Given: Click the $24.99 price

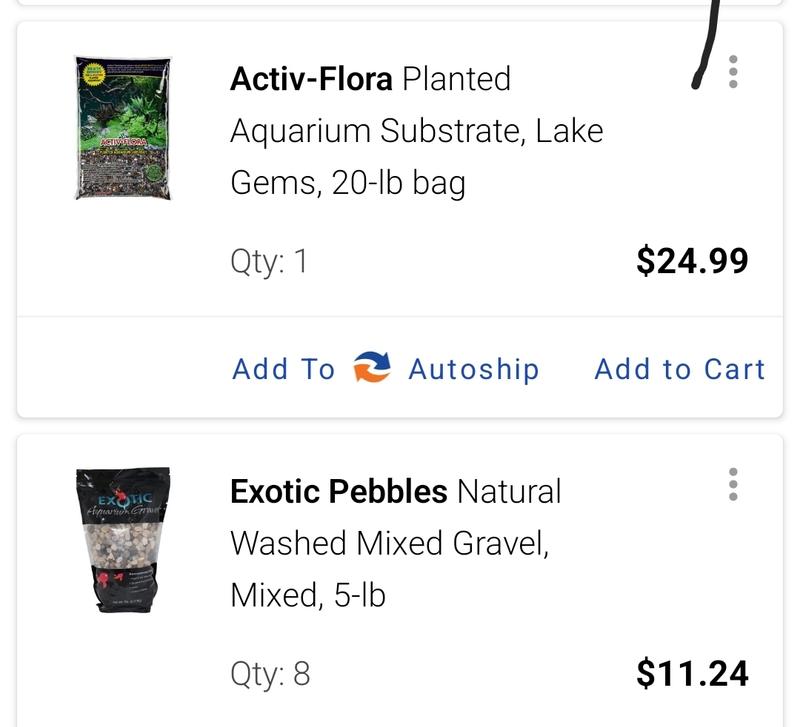Looking at the screenshot, I should point(692,262).
